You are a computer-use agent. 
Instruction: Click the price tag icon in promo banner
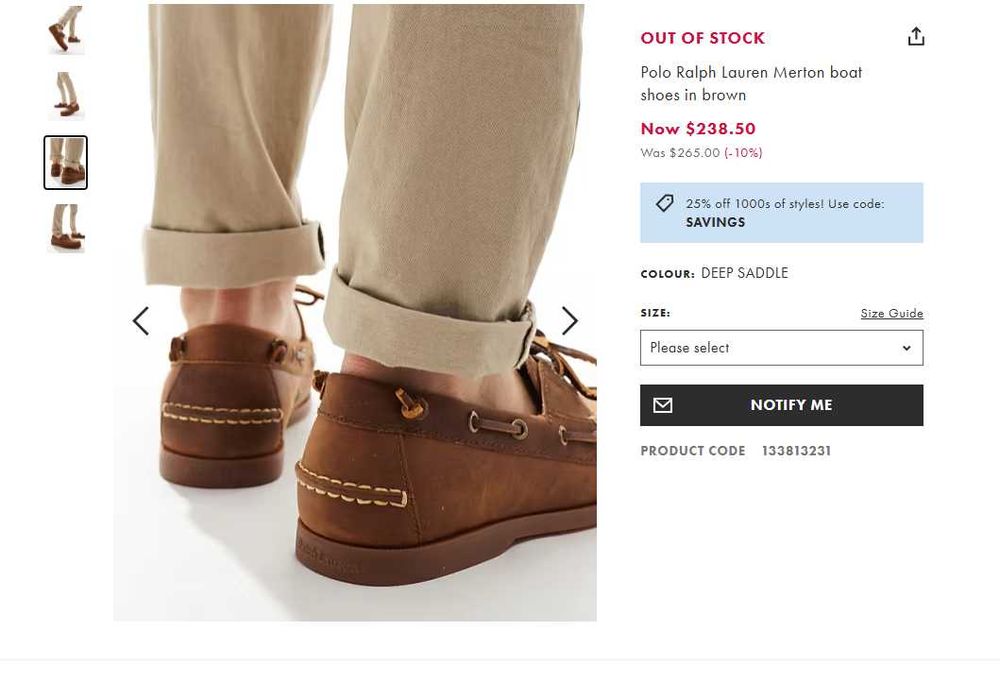pyautogui.click(x=664, y=204)
